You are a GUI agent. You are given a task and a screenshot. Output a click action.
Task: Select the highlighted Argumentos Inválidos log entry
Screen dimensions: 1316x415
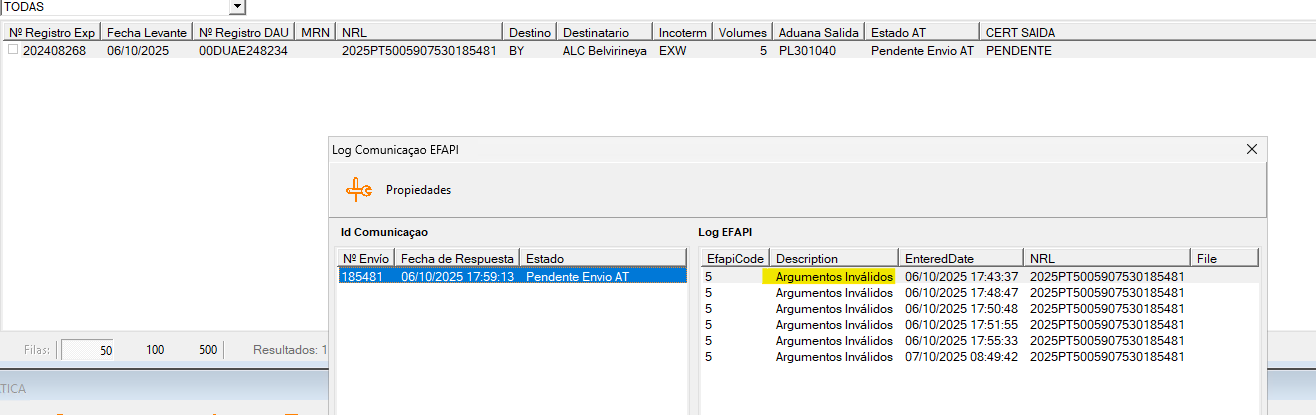(x=834, y=276)
